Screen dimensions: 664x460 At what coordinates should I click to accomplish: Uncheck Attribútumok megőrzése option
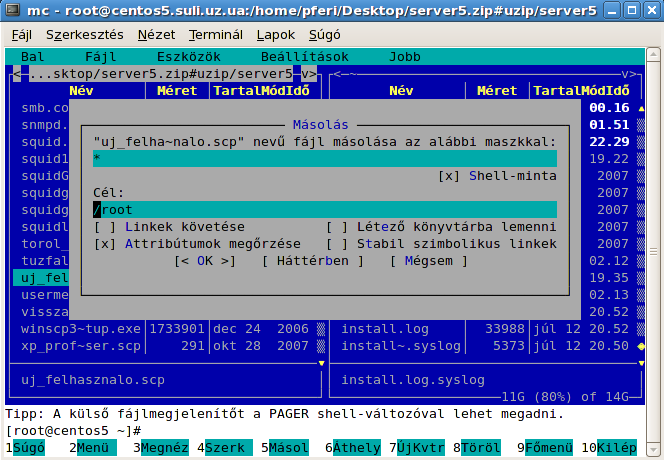point(105,243)
